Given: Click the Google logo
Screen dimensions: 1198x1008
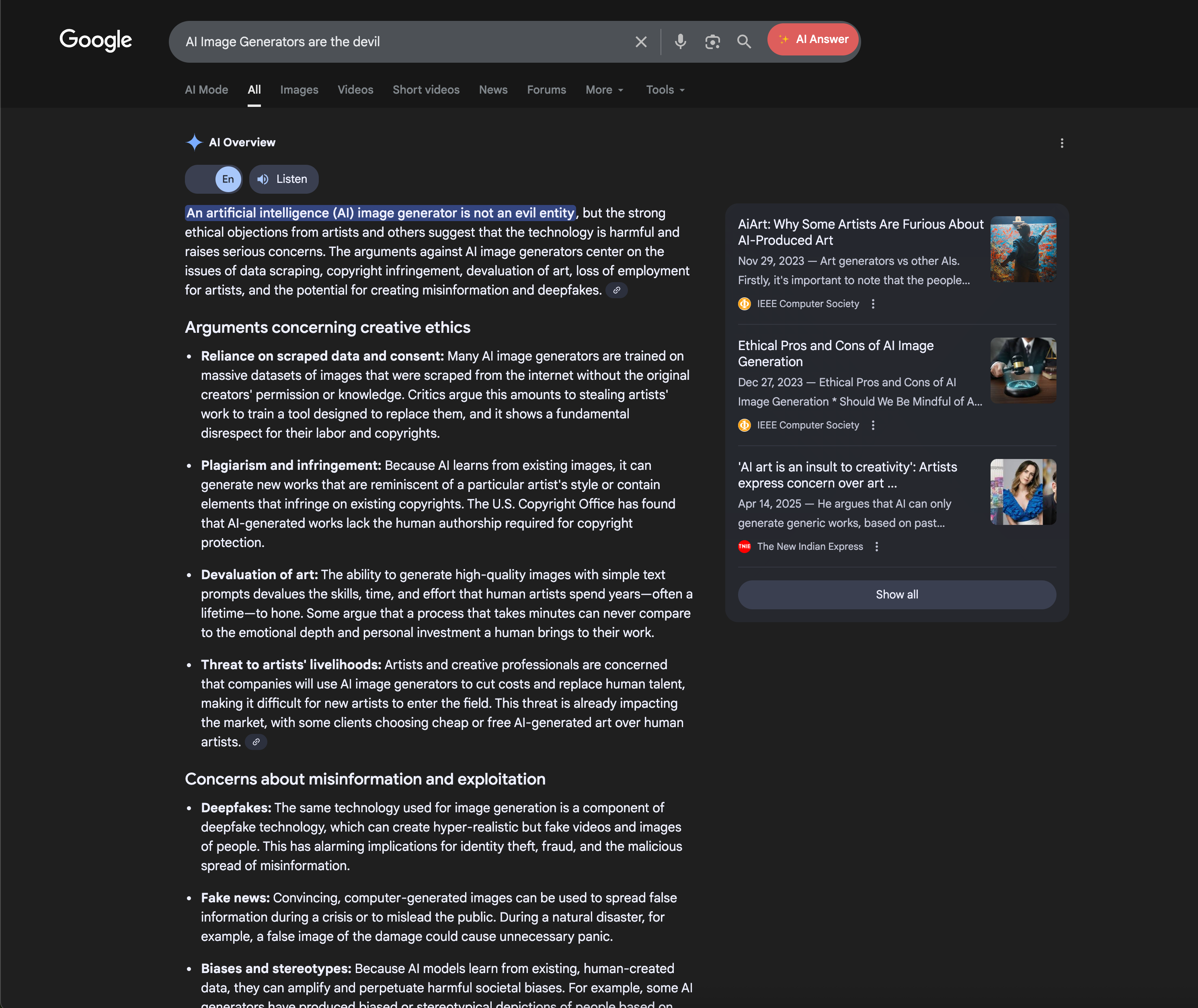Looking at the screenshot, I should [x=96, y=40].
